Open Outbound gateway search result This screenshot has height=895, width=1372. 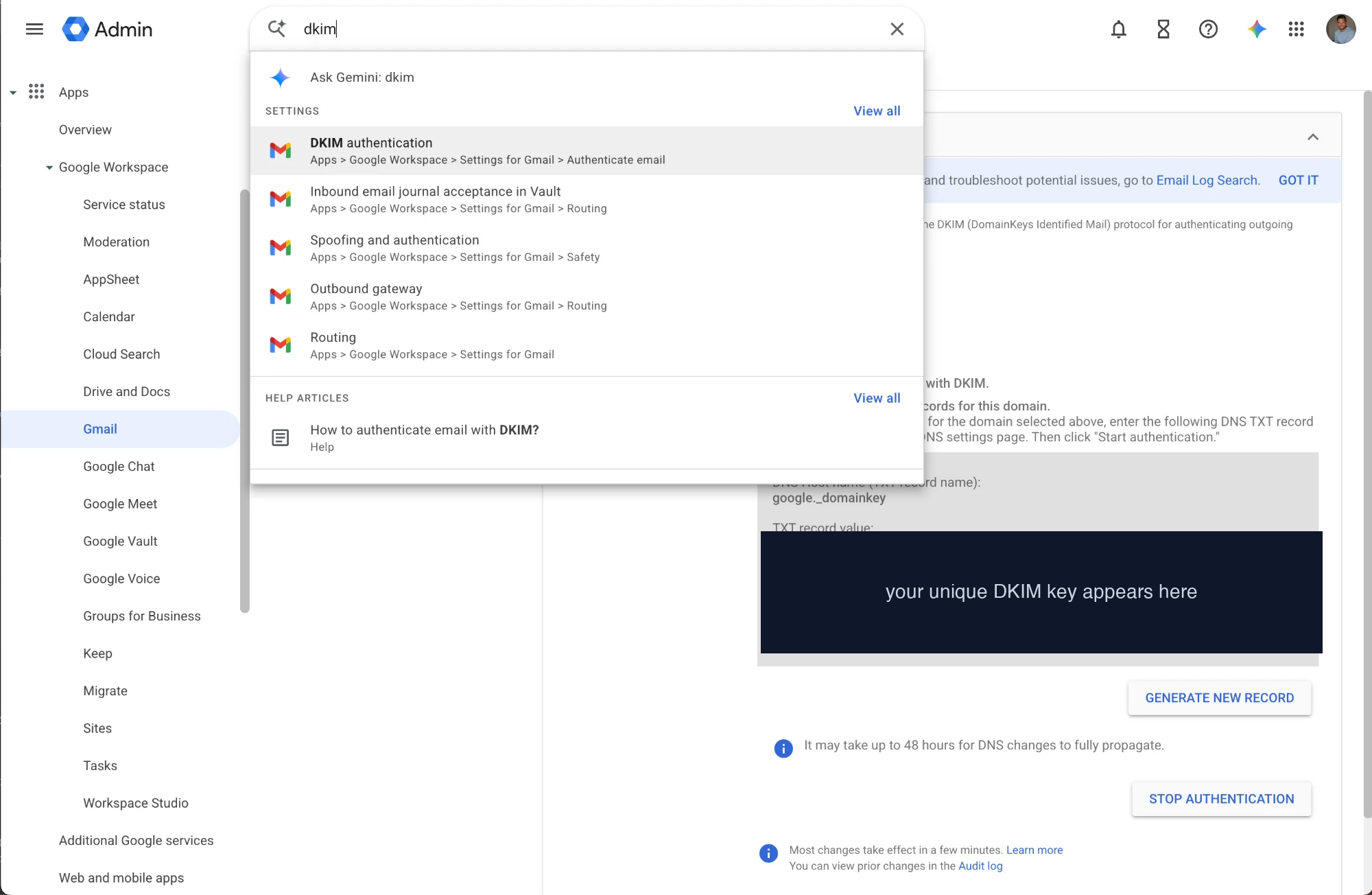[587, 297]
